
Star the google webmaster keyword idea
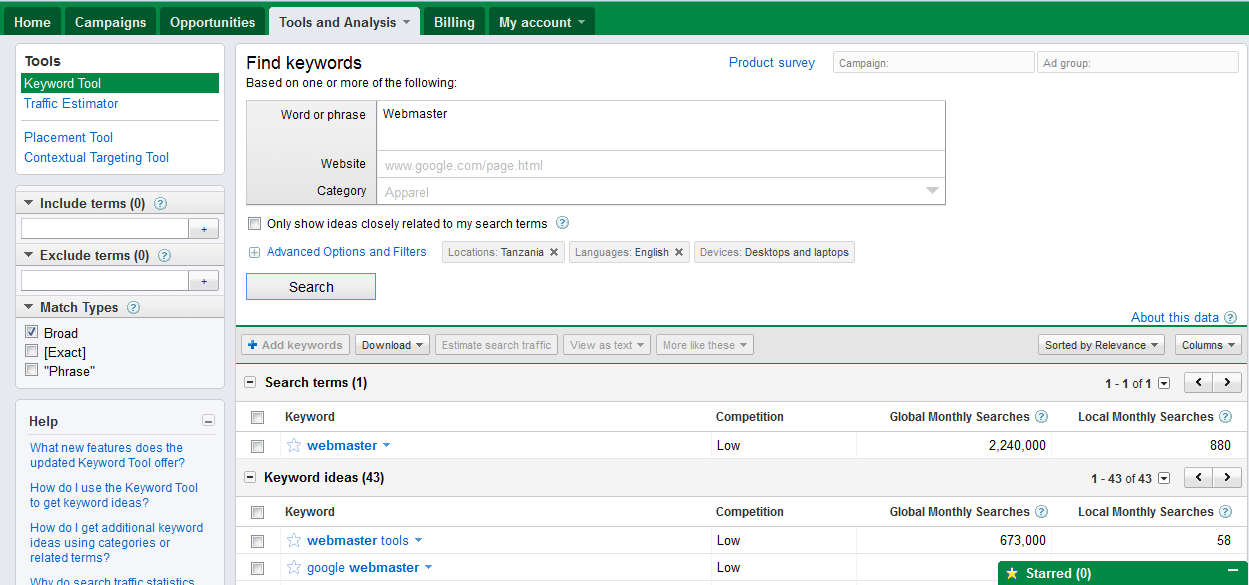click(294, 568)
